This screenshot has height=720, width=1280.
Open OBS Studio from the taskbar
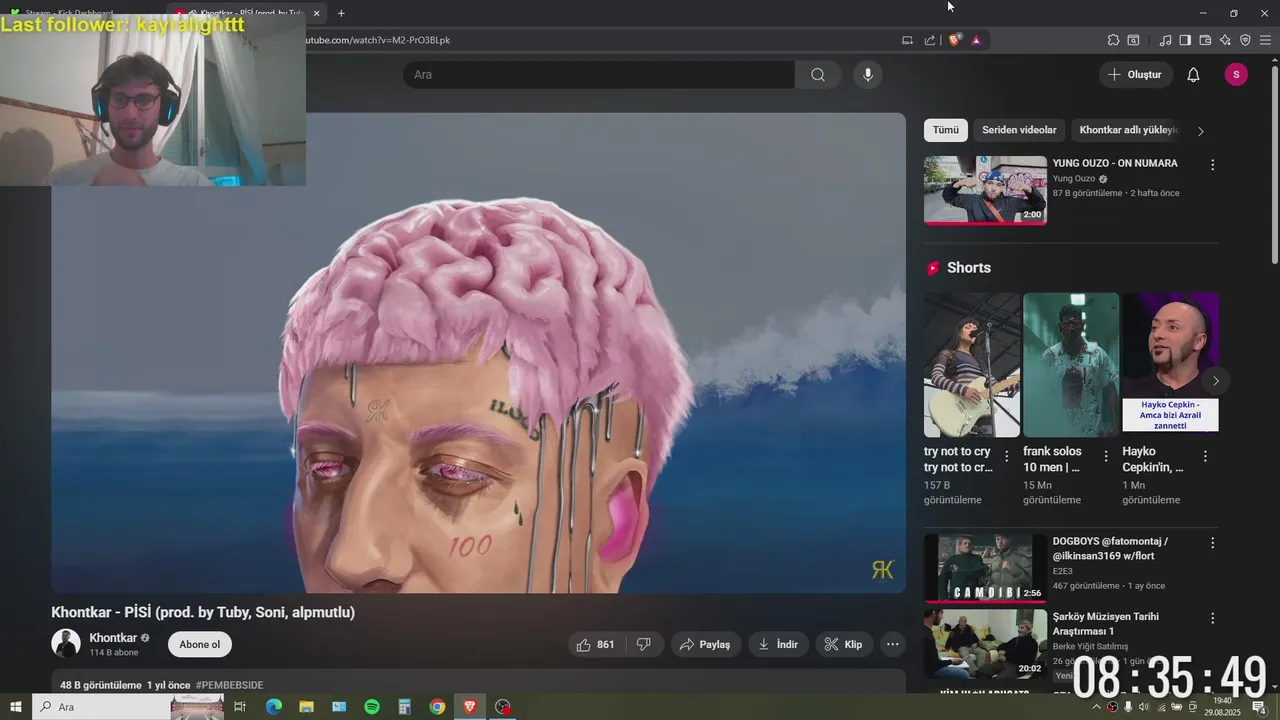pos(503,707)
